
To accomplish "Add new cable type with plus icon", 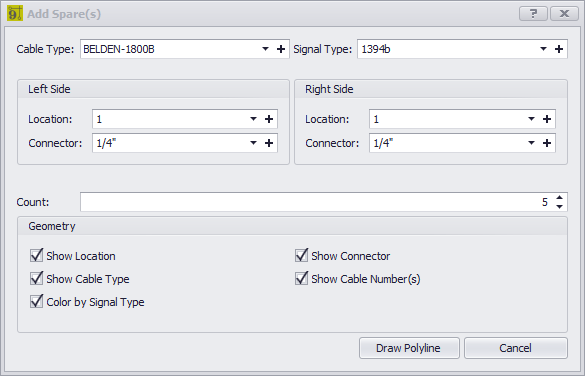I will 281,49.
